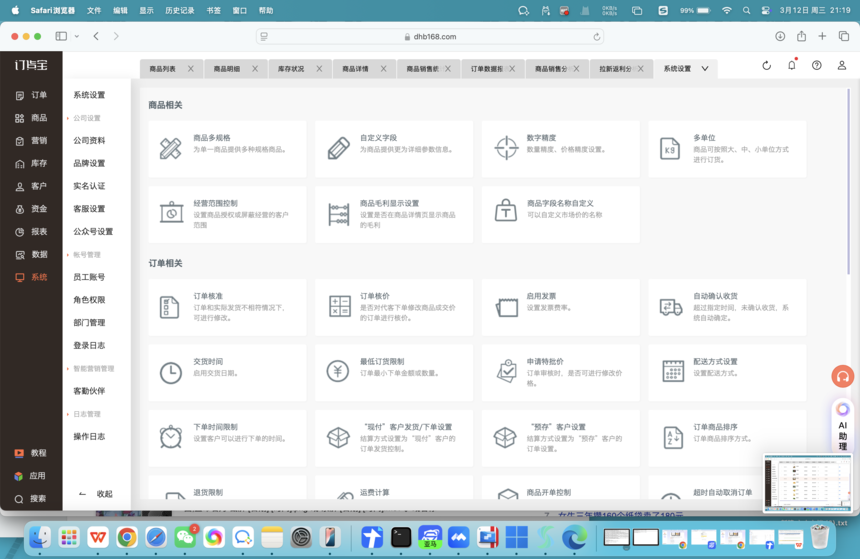Expand the tab list dropdown chevron
Screen dimensions: 860x559
705,69
